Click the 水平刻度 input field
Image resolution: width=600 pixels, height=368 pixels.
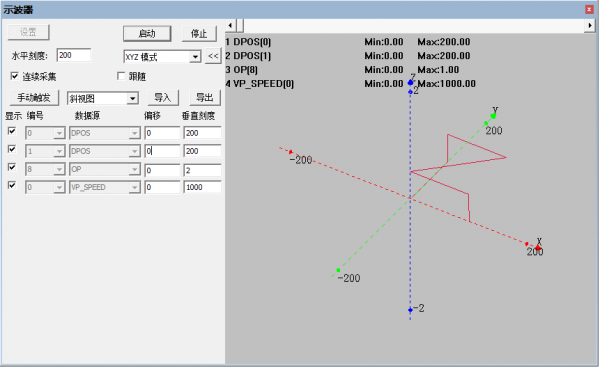pos(74,55)
